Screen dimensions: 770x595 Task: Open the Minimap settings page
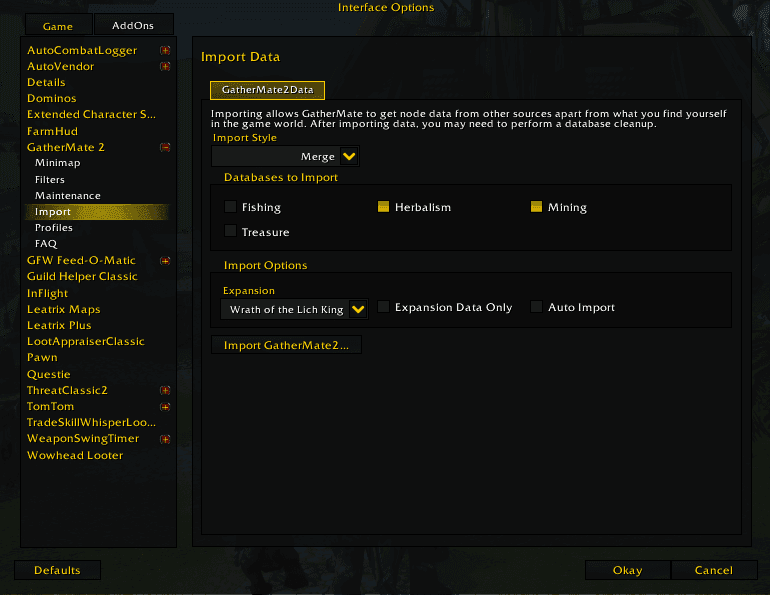coord(57,163)
